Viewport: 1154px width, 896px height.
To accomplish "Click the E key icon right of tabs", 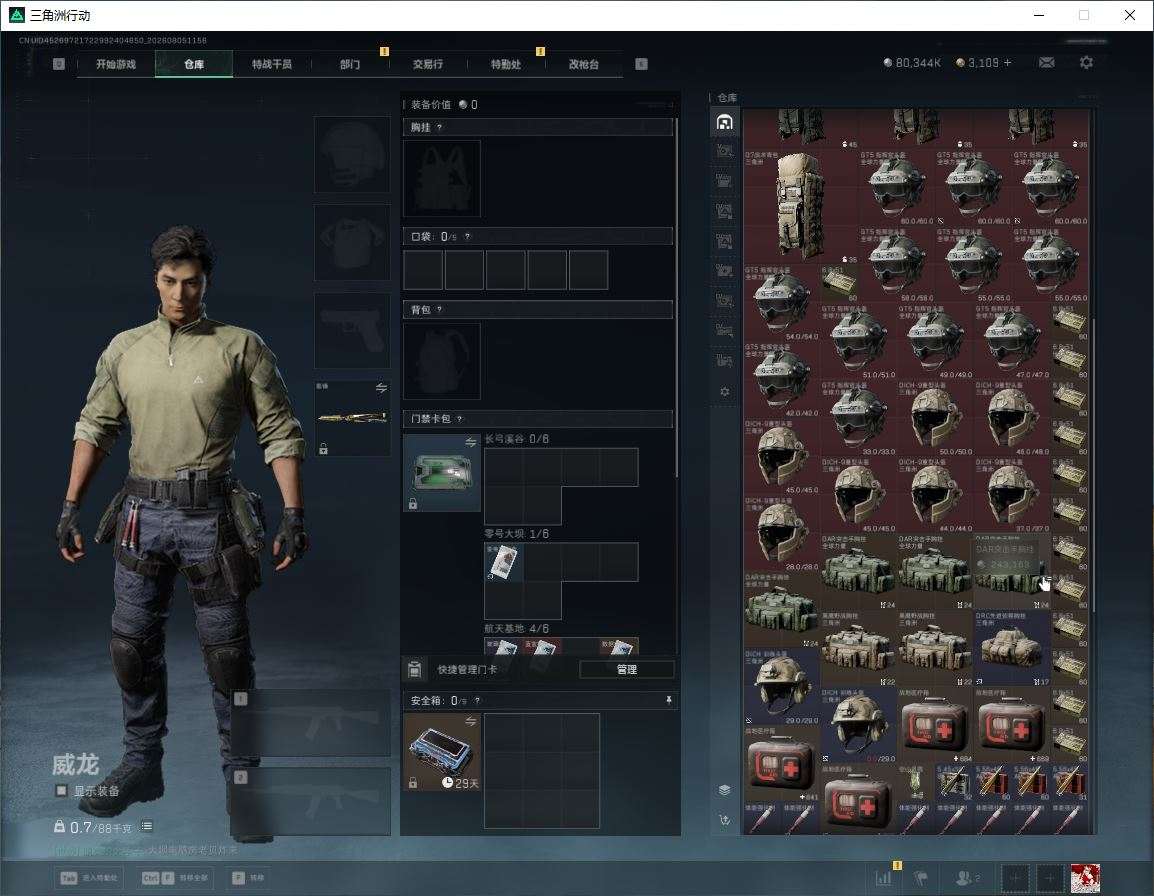I will point(641,64).
